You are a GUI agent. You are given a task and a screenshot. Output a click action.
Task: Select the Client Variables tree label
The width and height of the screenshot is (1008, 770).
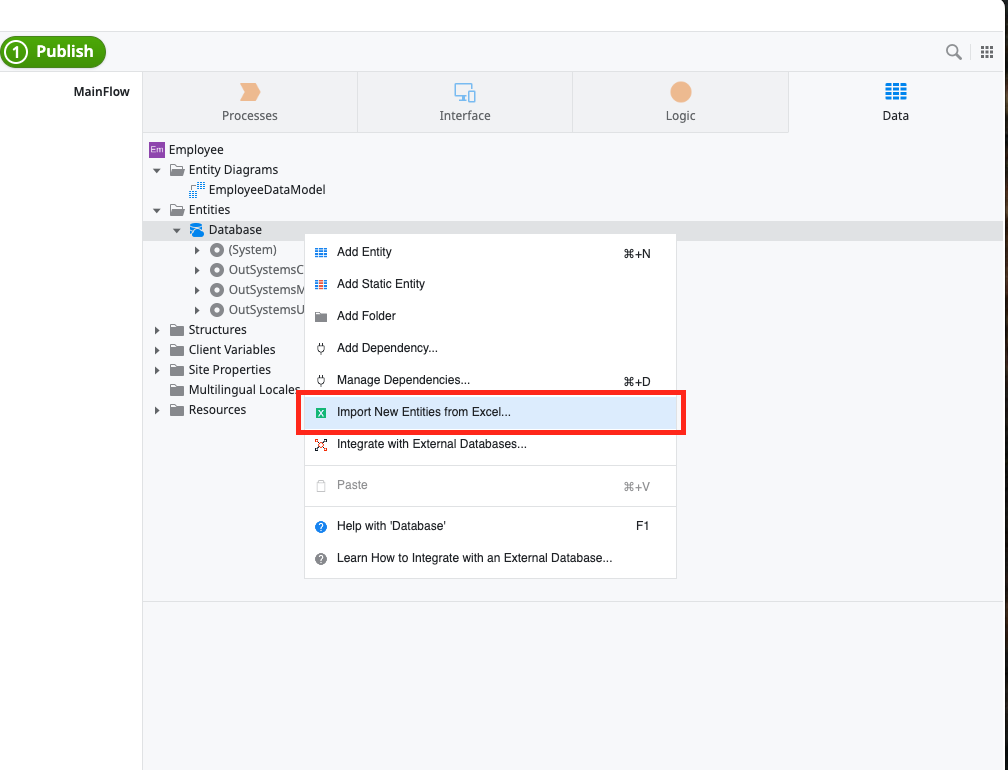click(x=232, y=350)
